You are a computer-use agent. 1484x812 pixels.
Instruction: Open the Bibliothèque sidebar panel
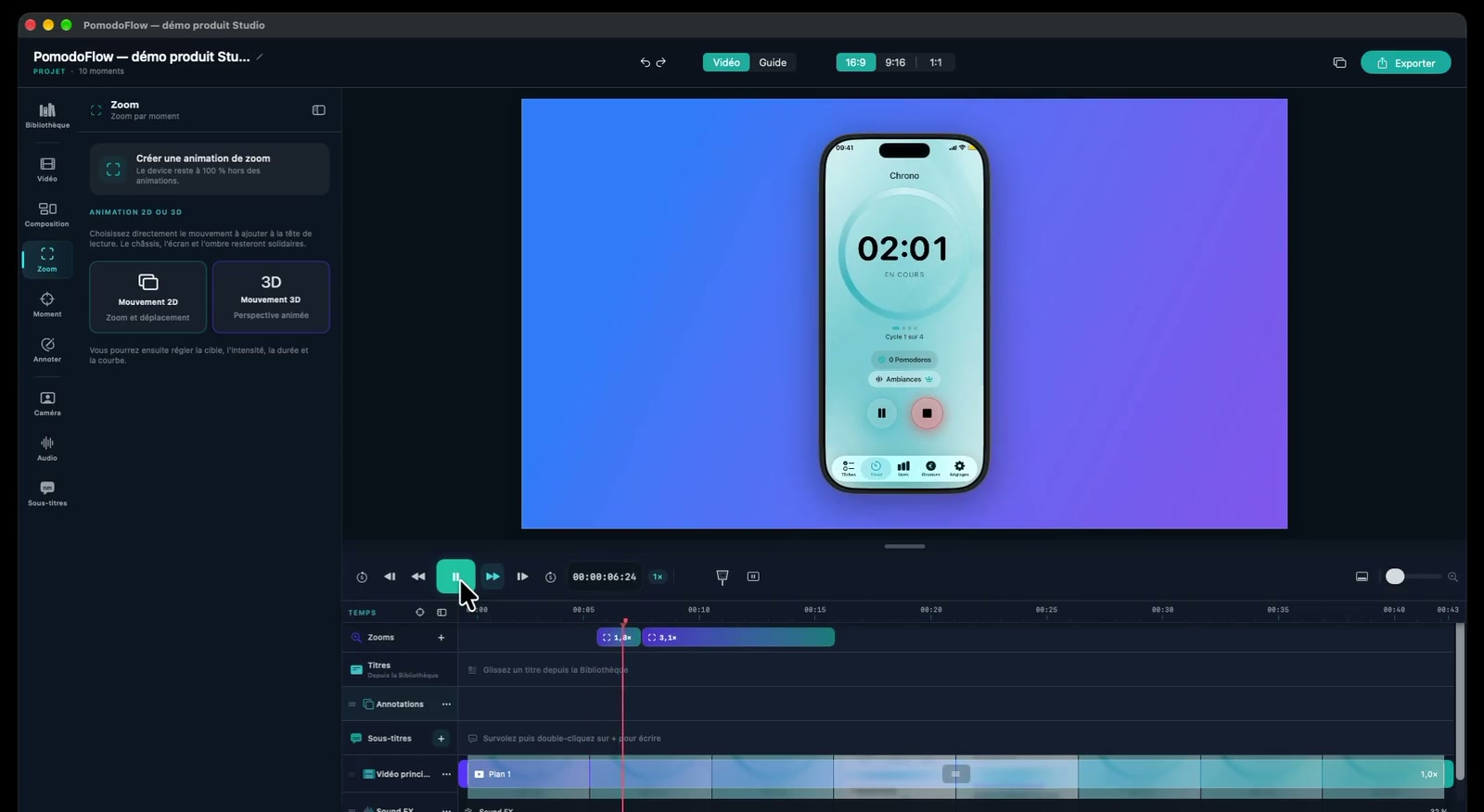[47, 115]
